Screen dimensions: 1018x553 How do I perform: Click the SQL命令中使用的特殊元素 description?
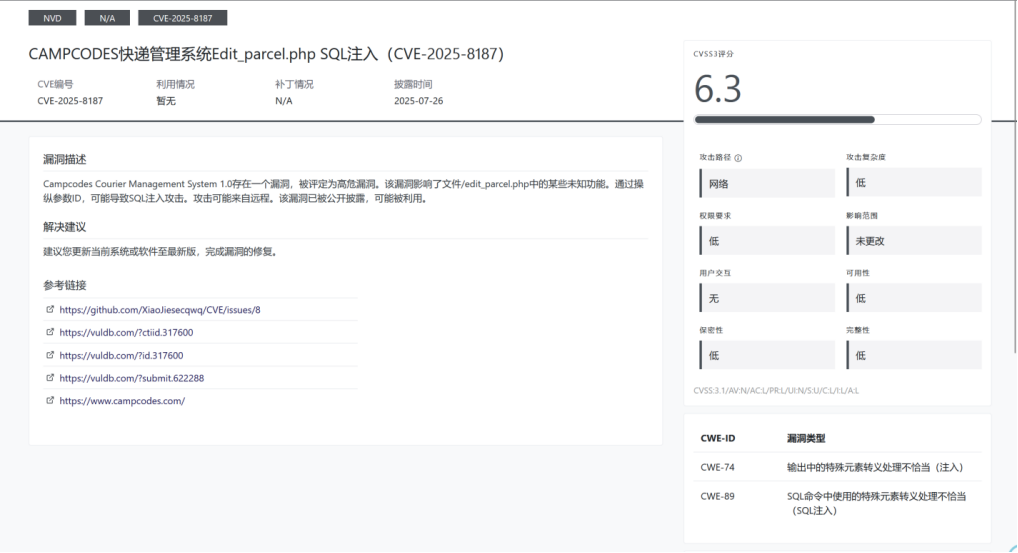pos(876,504)
